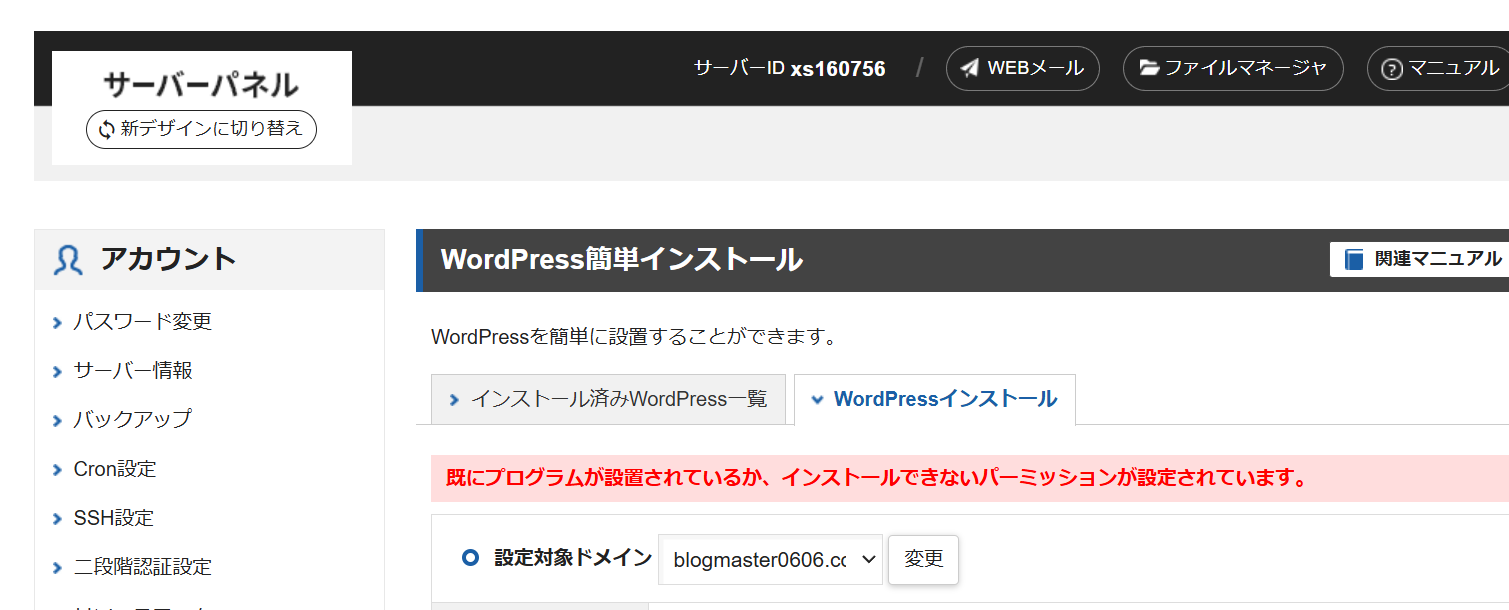This screenshot has height=610, width=1509.
Task: Select the WordPressインストール tab
Action: tap(935, 399)
